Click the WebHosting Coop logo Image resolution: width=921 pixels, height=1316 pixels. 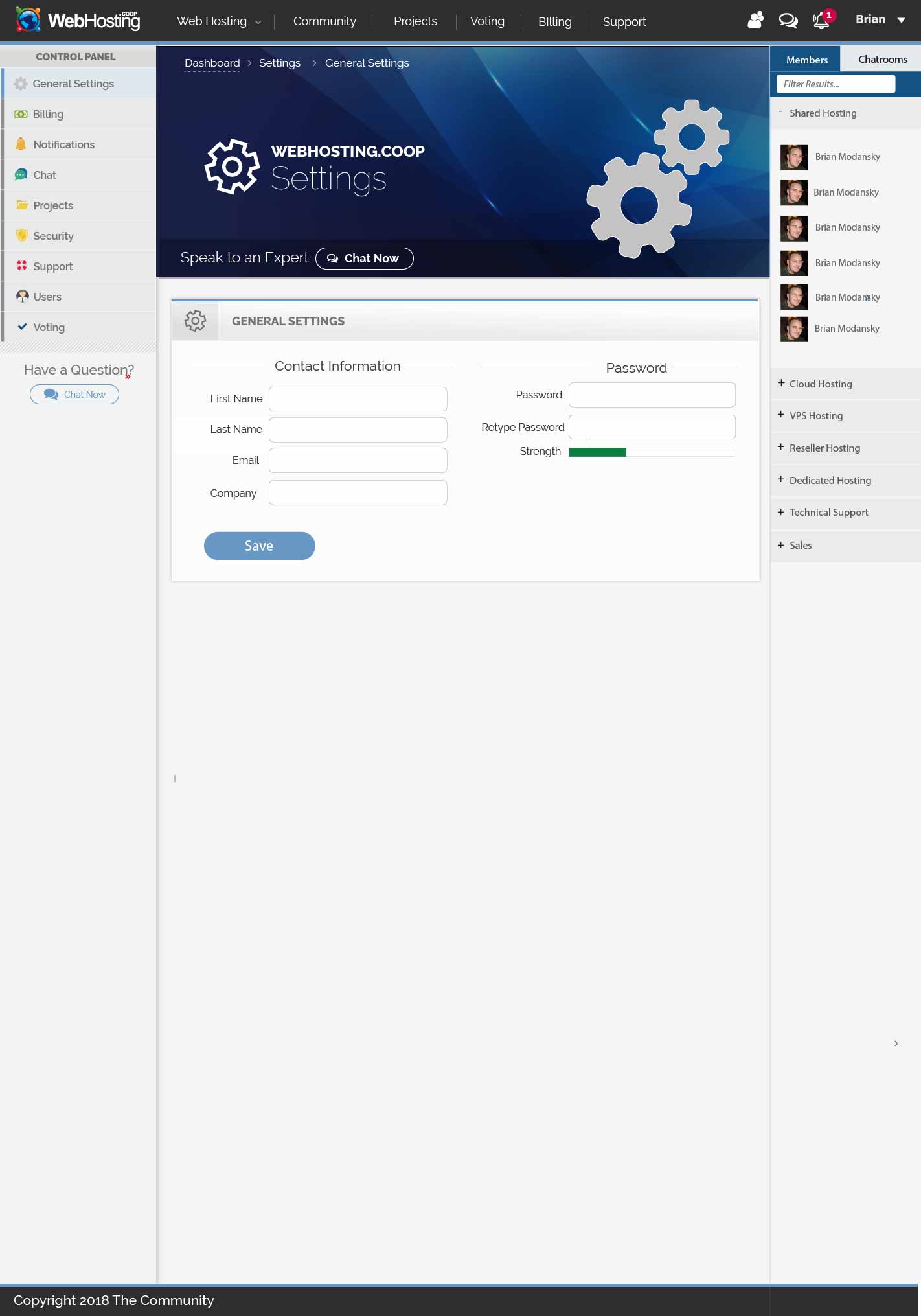coord(78,20)
